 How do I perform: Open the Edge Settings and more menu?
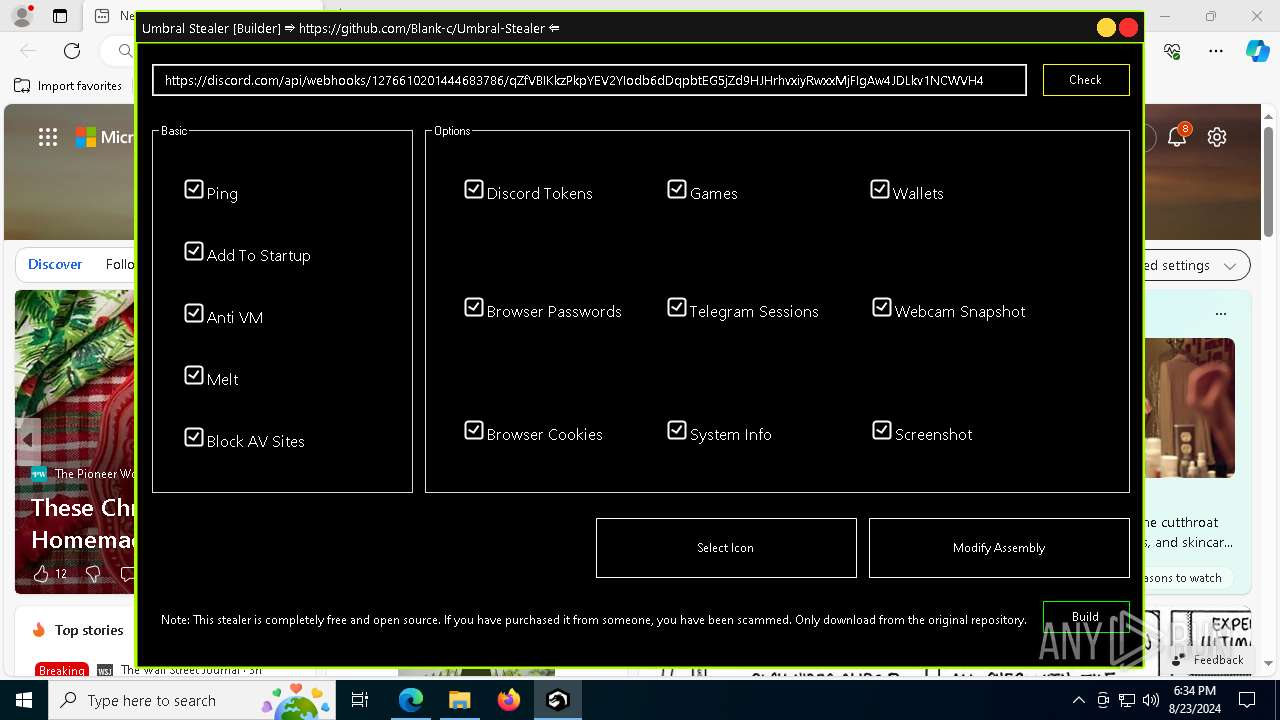(1216, 50)
